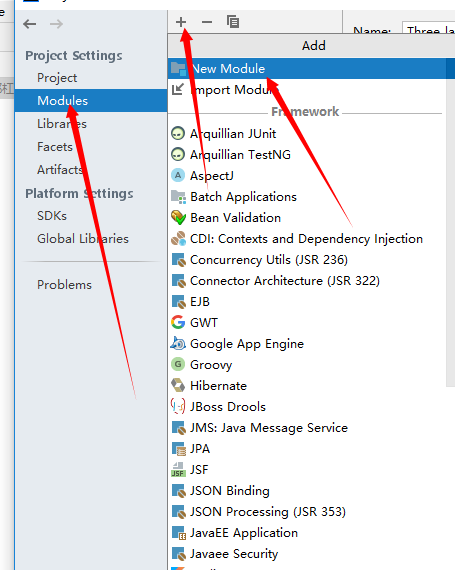Open Global Libraries section
455x570 pixels.
[83, 239]
